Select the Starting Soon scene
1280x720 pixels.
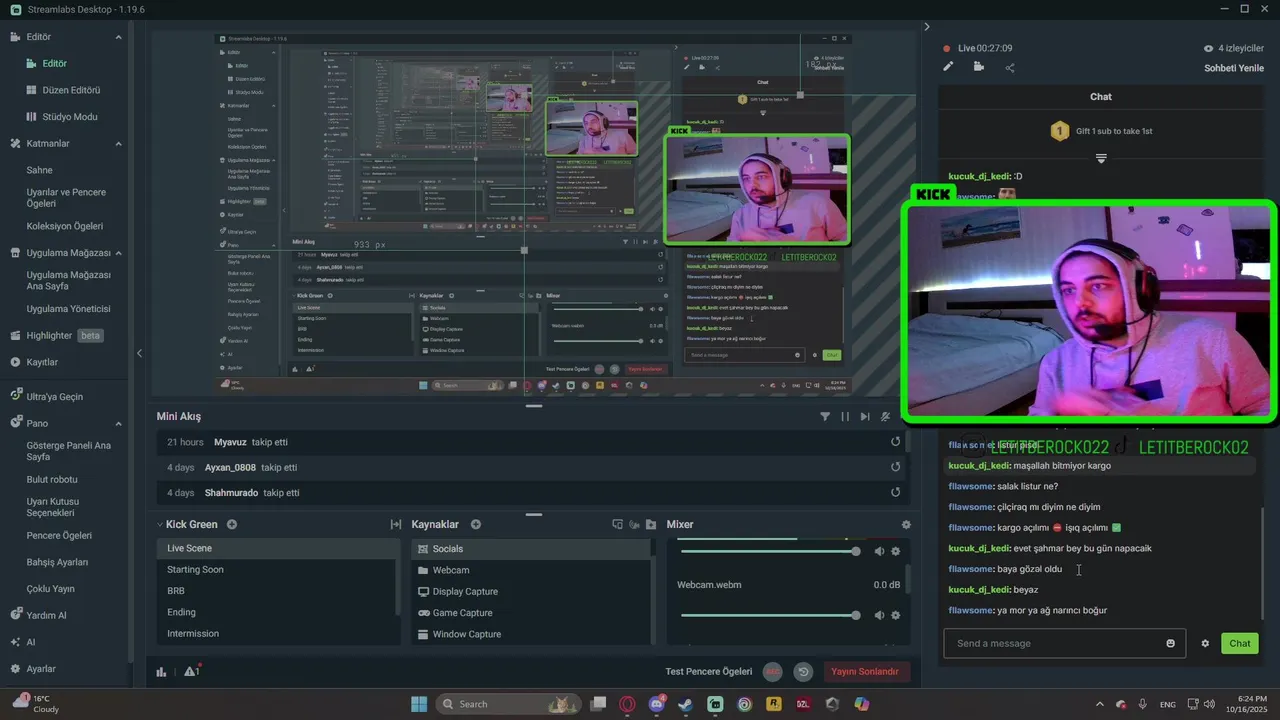277,569
